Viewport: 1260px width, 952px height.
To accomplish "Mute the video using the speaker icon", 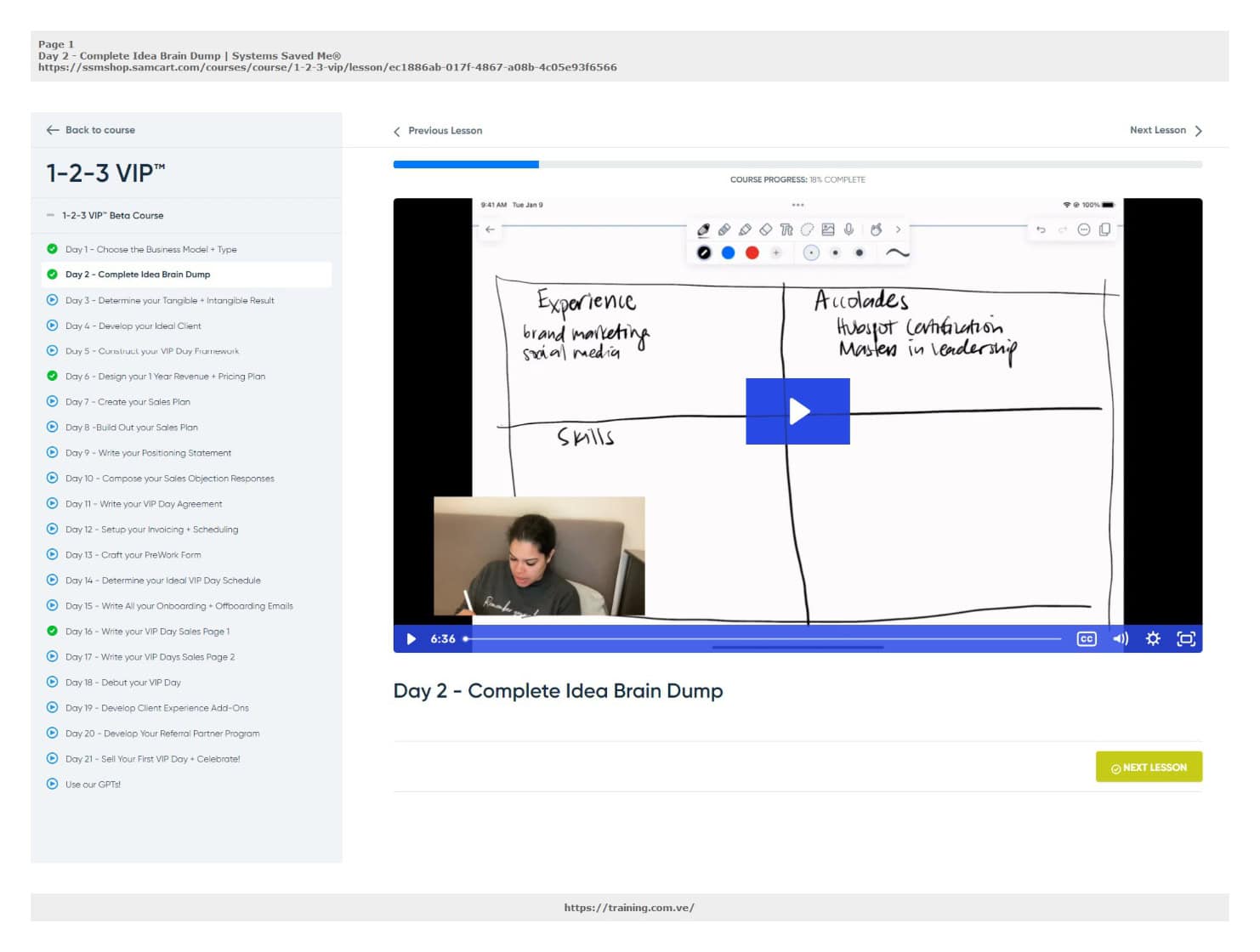I will (x=1120, y=639).
